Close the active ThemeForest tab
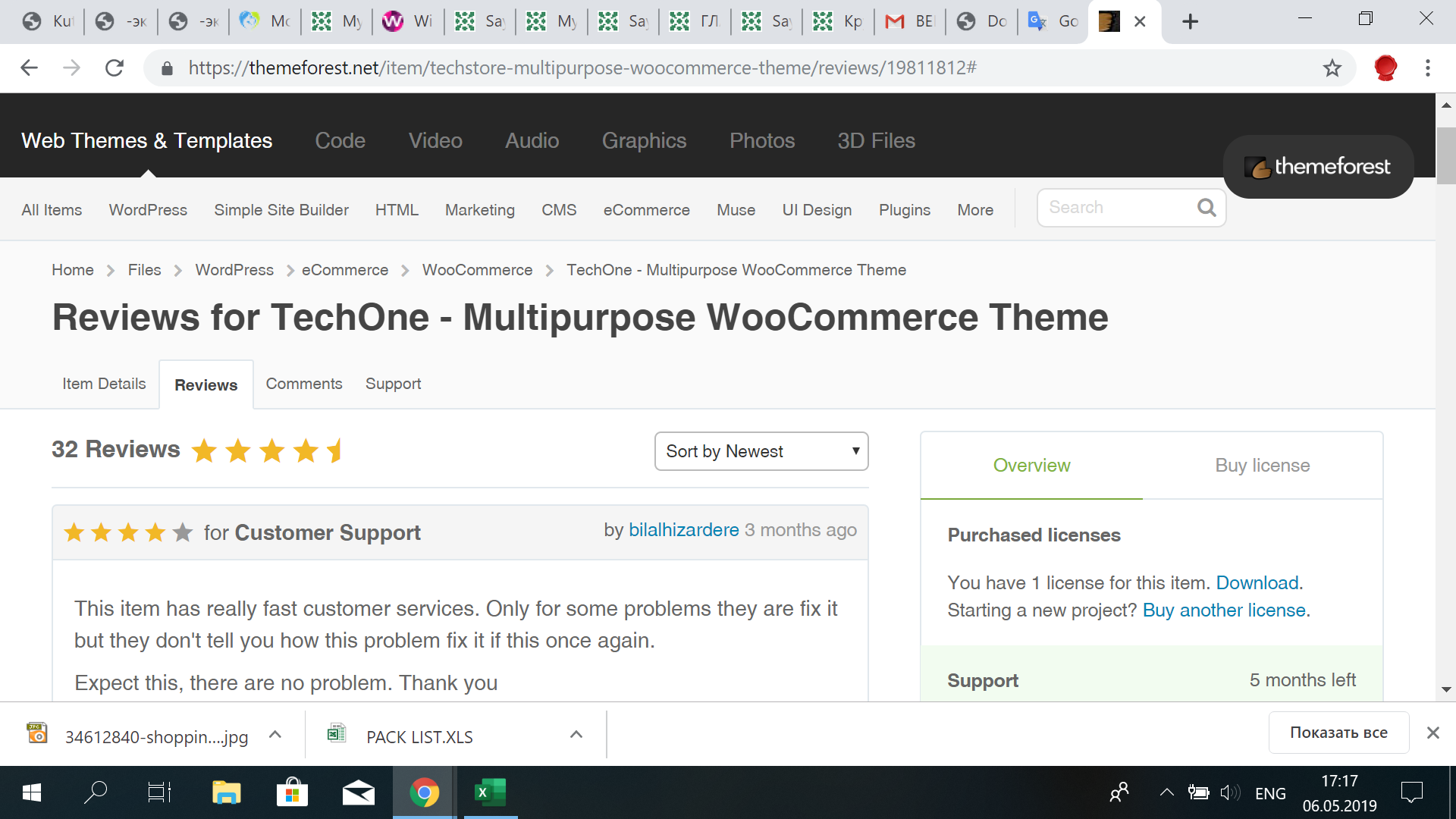 1140,21
